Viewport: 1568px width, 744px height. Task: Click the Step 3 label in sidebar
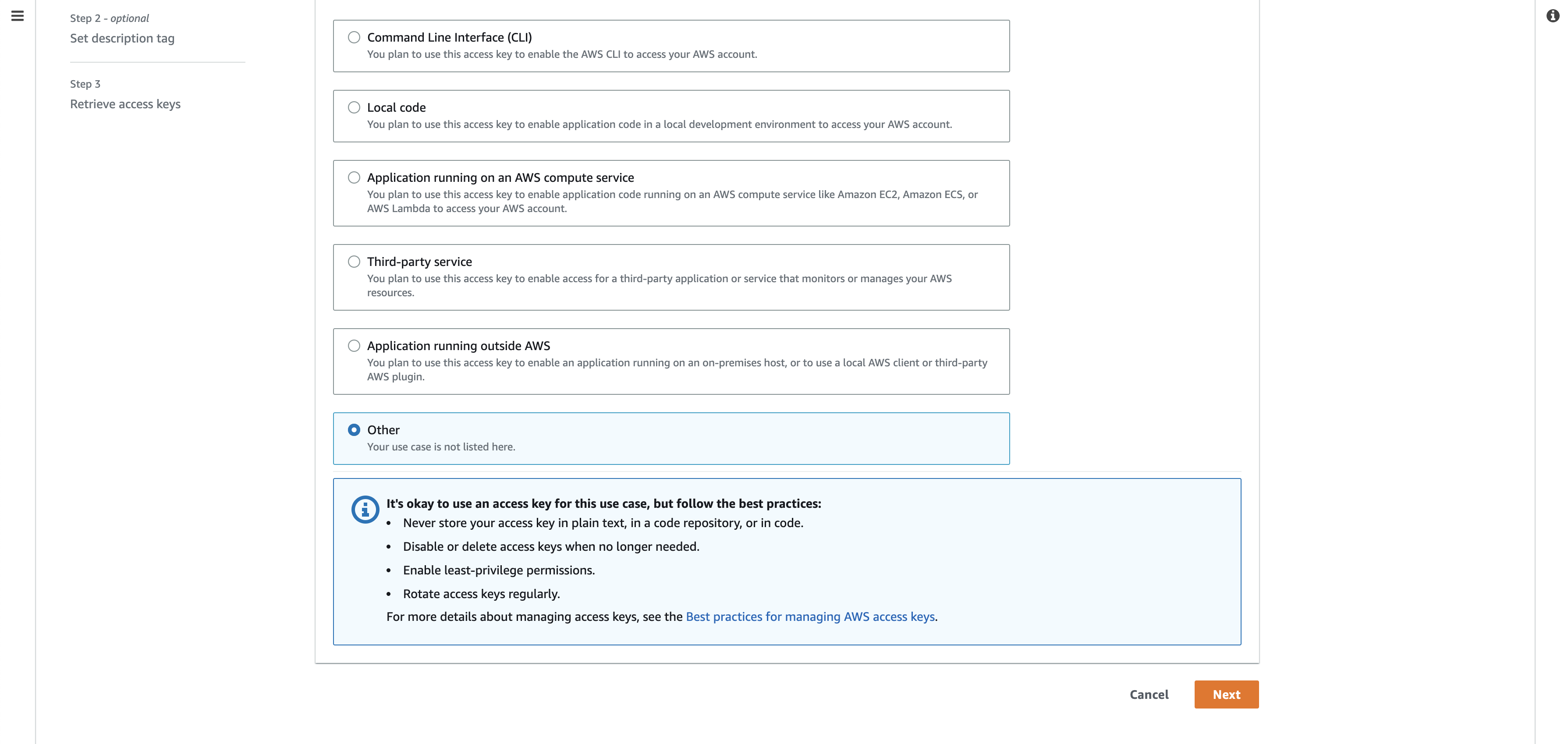(85, 83)
